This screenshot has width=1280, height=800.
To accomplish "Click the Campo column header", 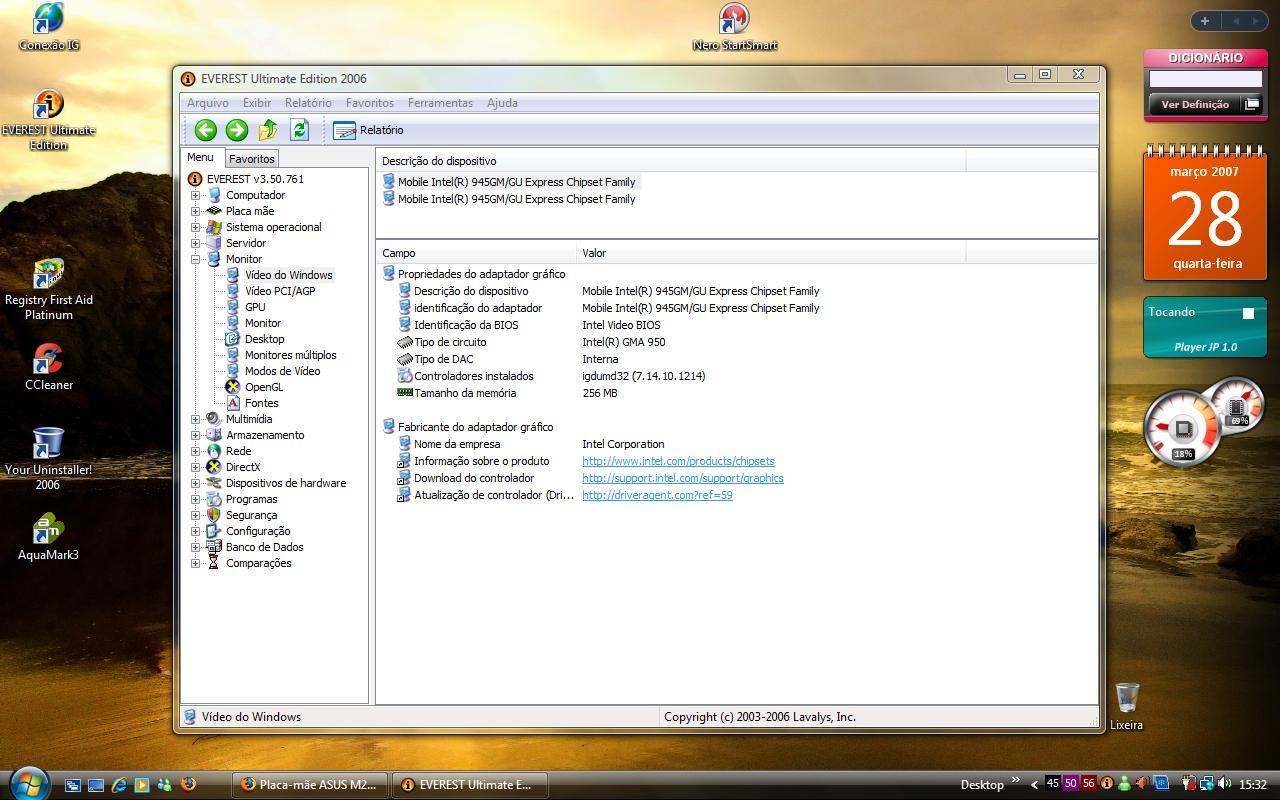I will pyautogui.click(x=476, y=253).
